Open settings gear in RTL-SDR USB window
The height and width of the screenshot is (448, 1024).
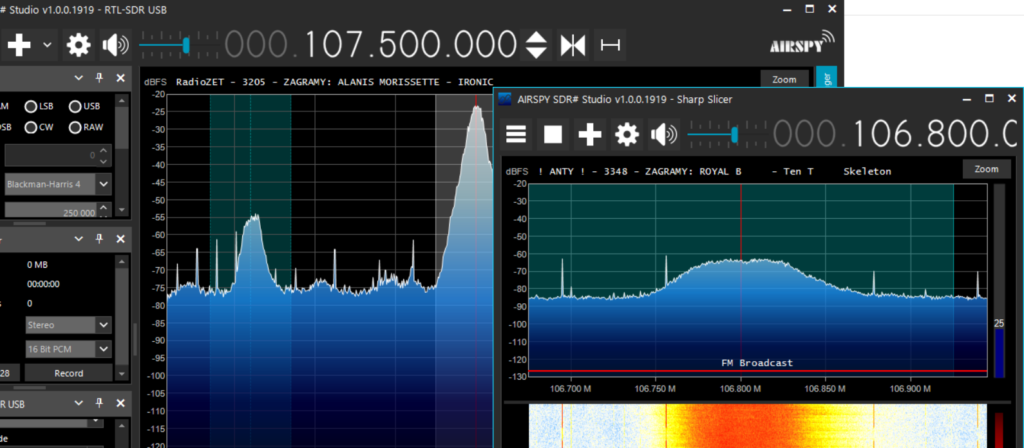pos(79,45)
